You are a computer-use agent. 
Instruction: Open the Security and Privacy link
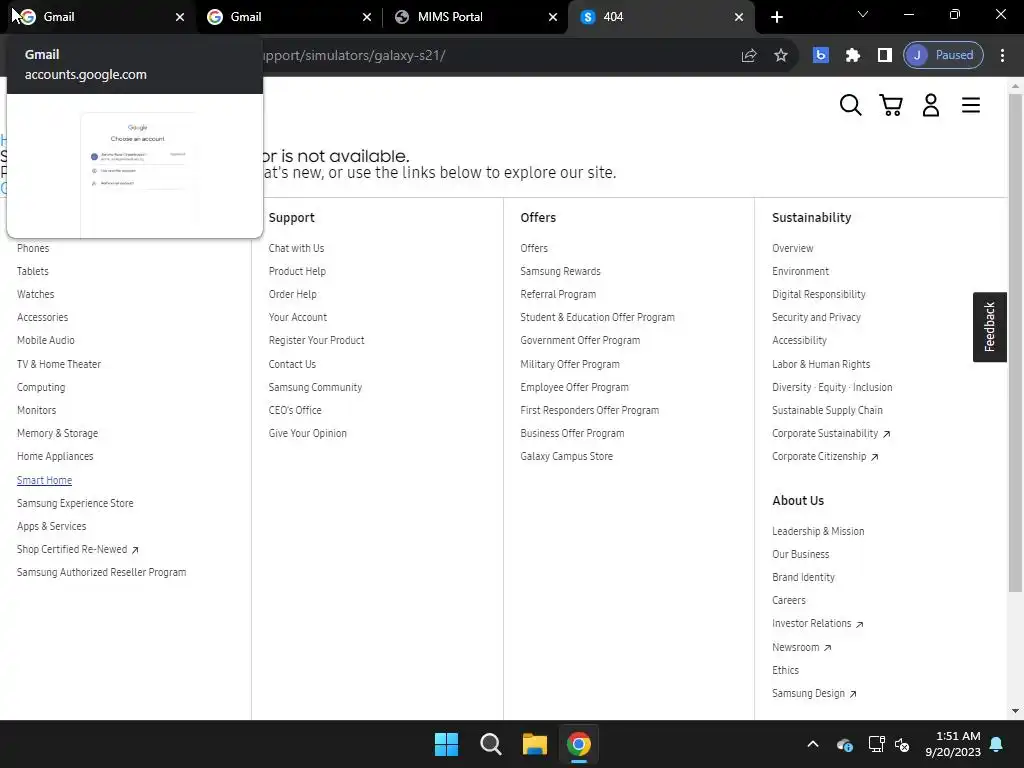(816, 317)
